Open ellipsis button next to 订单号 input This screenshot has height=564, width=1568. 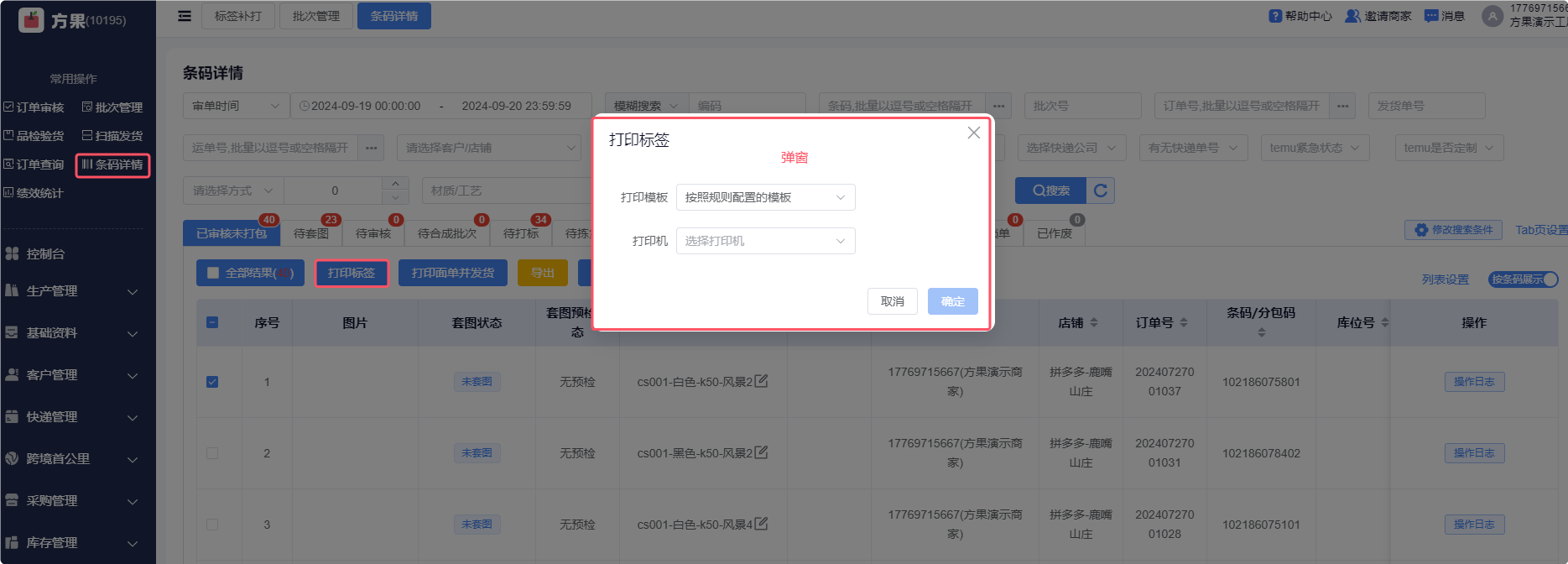[1342, 106]
